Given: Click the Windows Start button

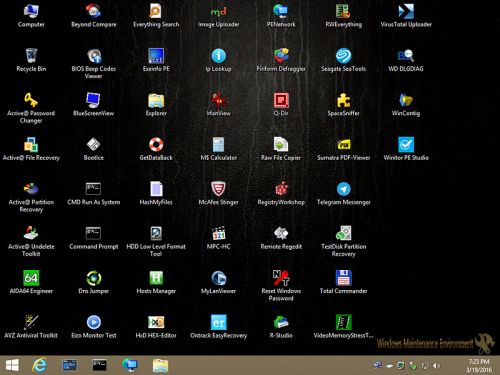Looking at the screenshot, I should (12, 366).
